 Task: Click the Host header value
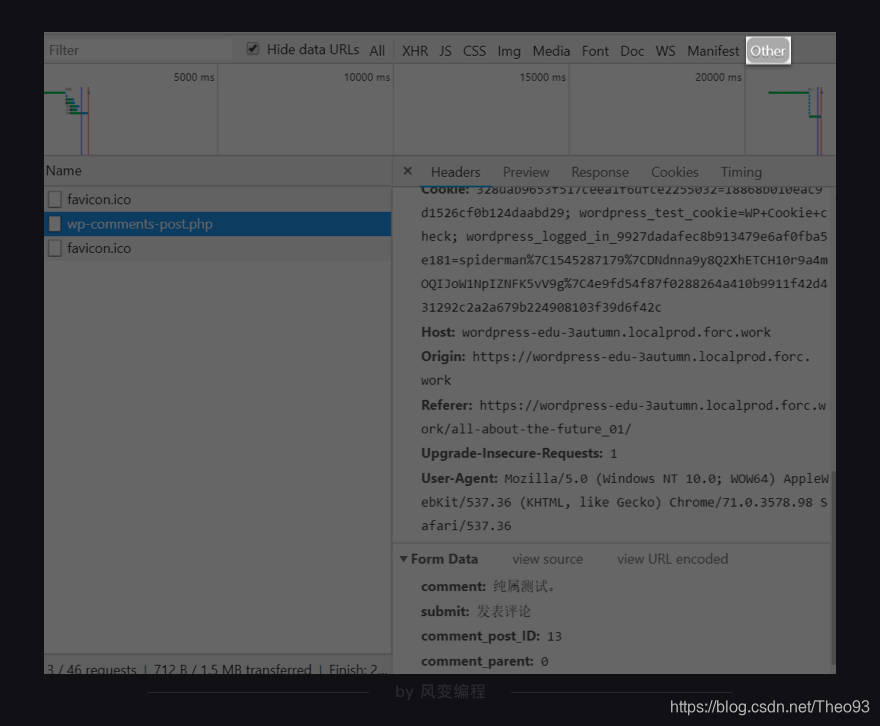(616, 332)
